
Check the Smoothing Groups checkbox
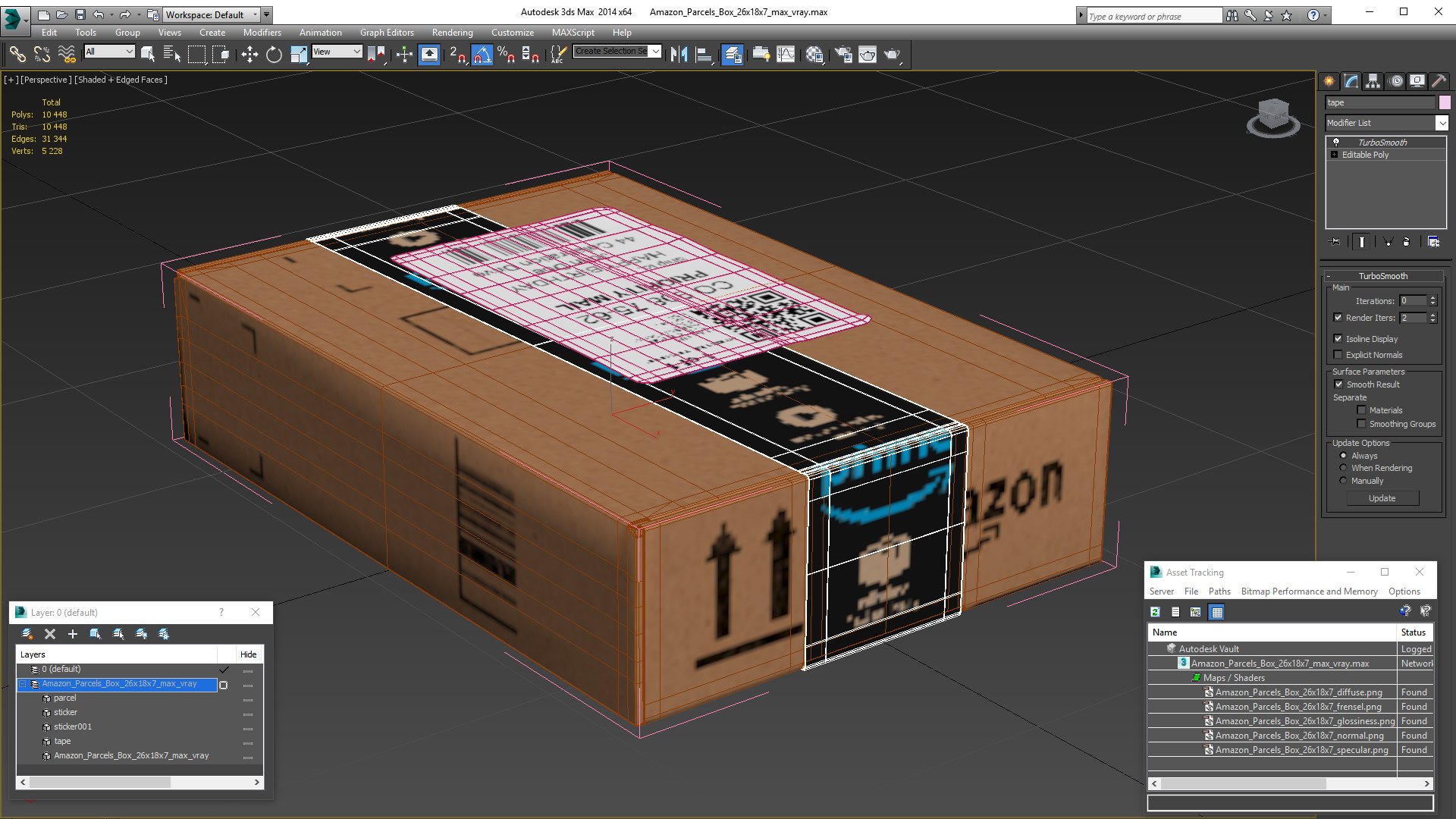tap(1361, 423)
